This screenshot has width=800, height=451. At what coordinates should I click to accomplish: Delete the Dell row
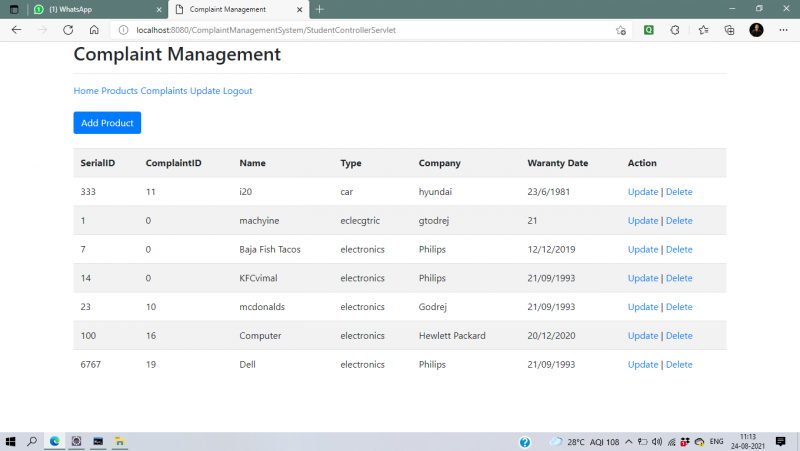tap(679, 364)
